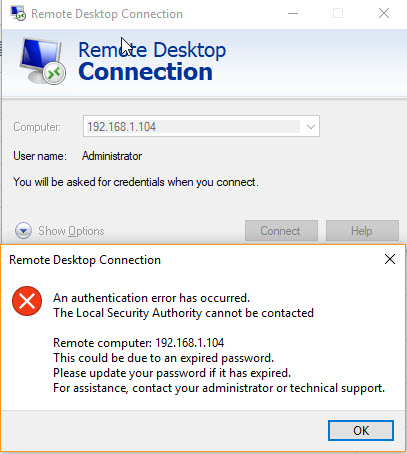Click the Show Options text label

[71, 231]
